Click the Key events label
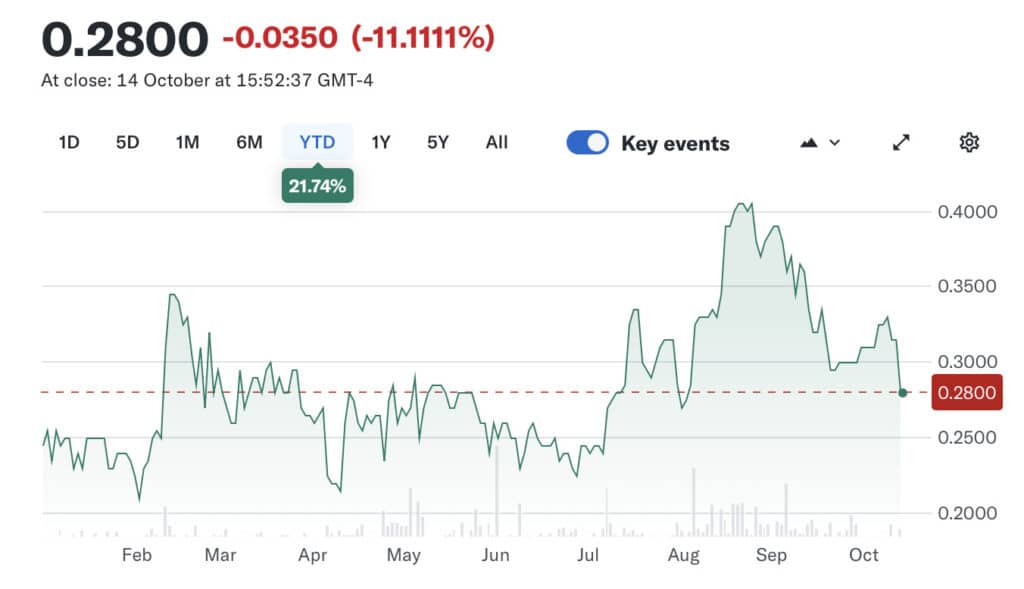 (675, 143)
